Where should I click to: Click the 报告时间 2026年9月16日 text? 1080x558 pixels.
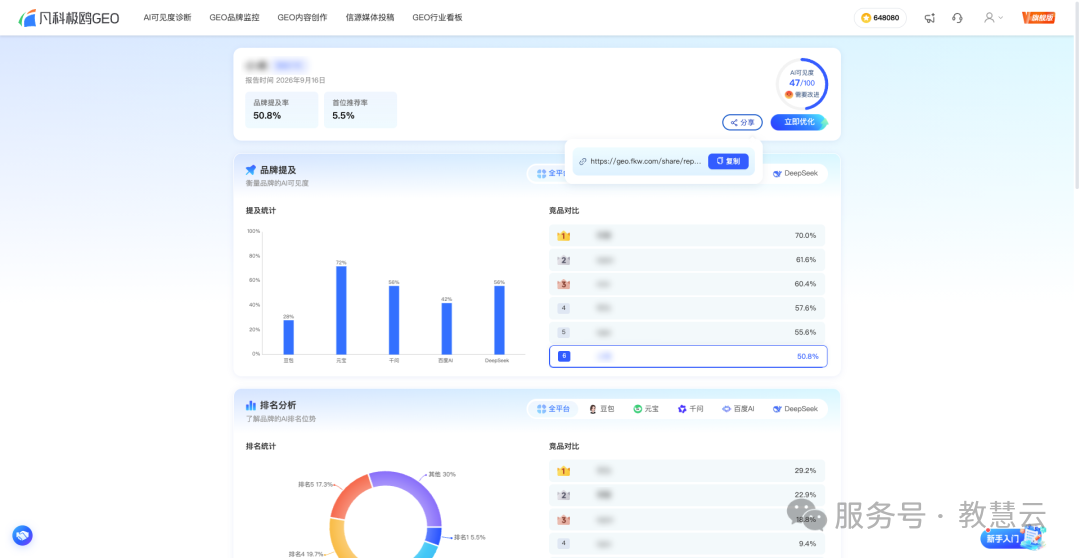click(285, 81)
